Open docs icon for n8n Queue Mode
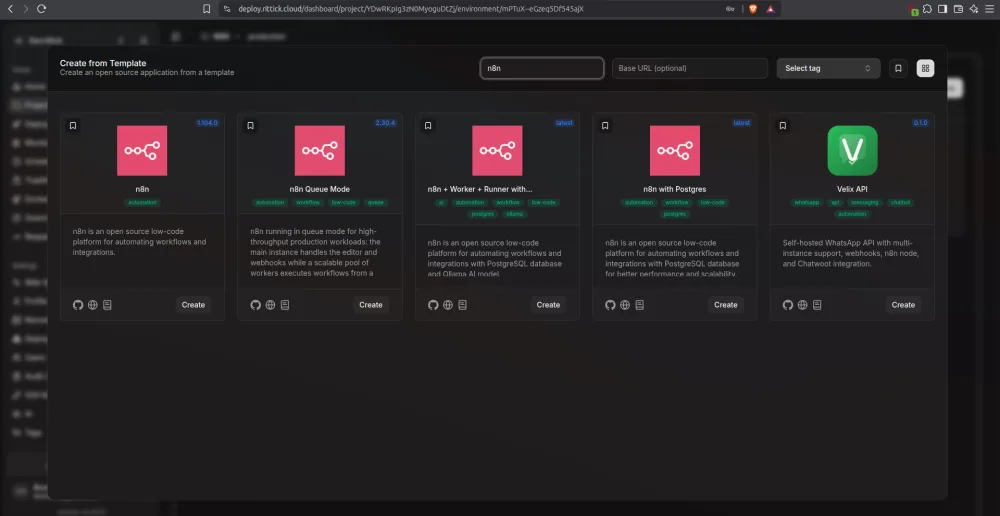This screenshot has height=516, width=1000. [285, 305]
